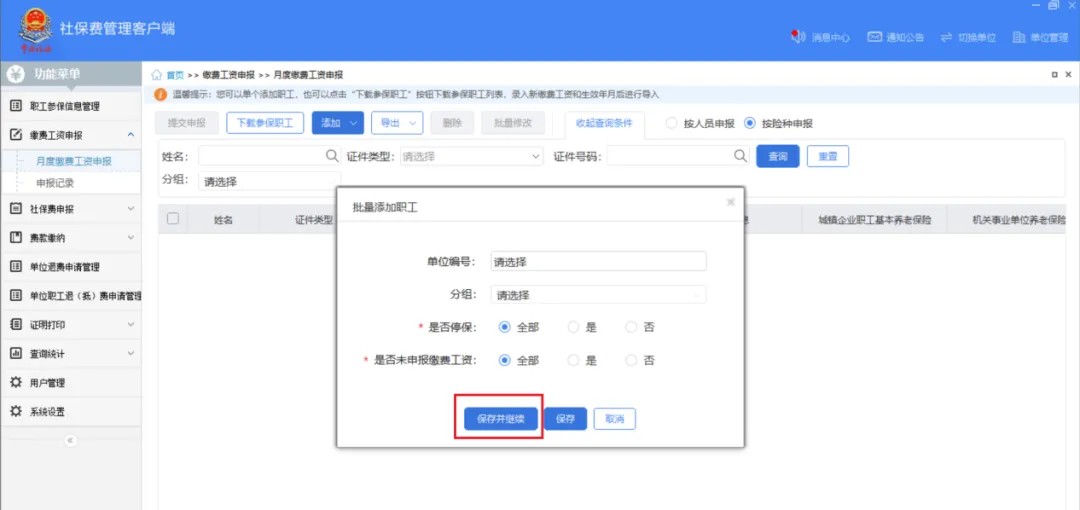
Task: Open 单位管理 unit management icon
Action: click(1019, 37)
